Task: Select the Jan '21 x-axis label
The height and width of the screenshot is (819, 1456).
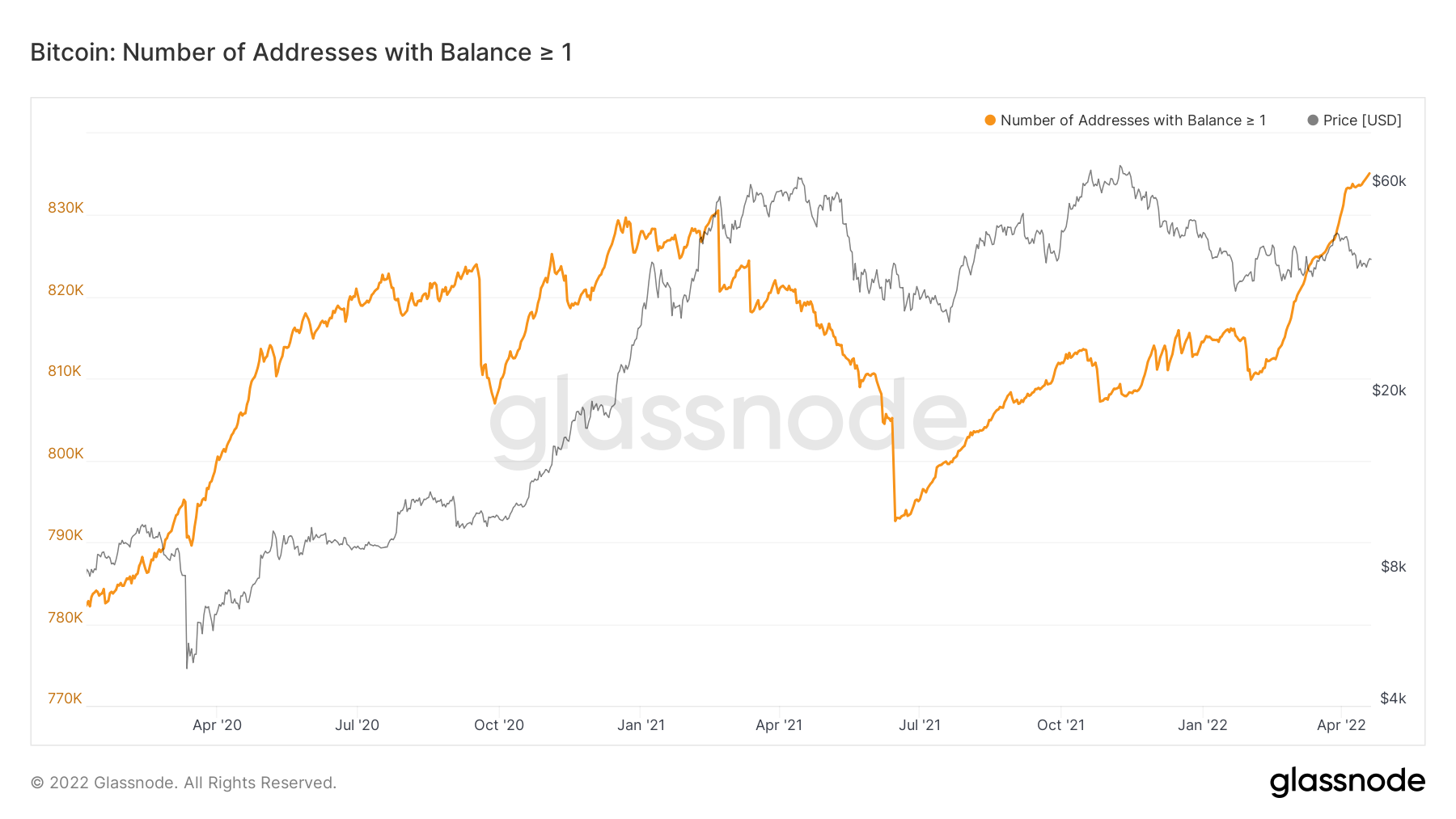Action: 641,725
